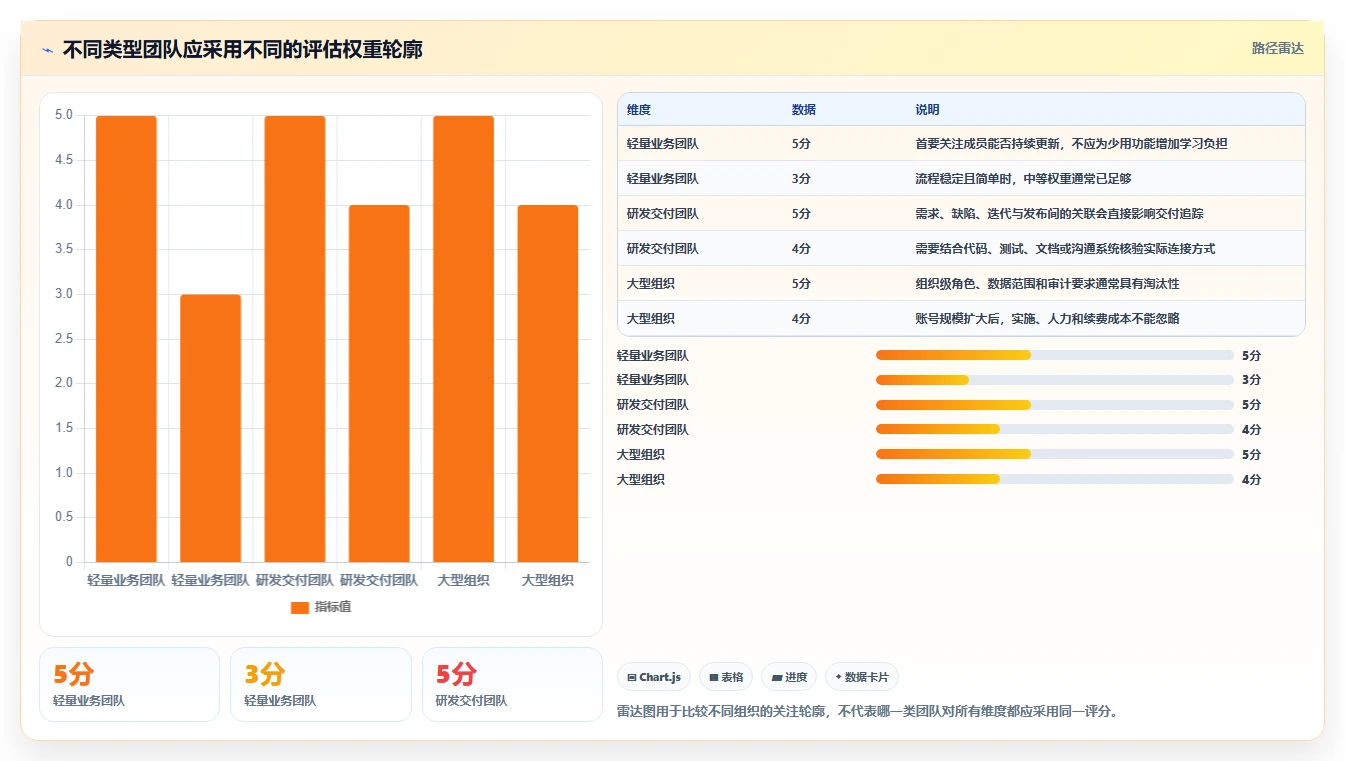Image resolution: width=1345 pixels, height=761 pixels.
Task: Click 研发交付团队 in the 需求、缺陷、迭代 table row
Action: point(663,214)
